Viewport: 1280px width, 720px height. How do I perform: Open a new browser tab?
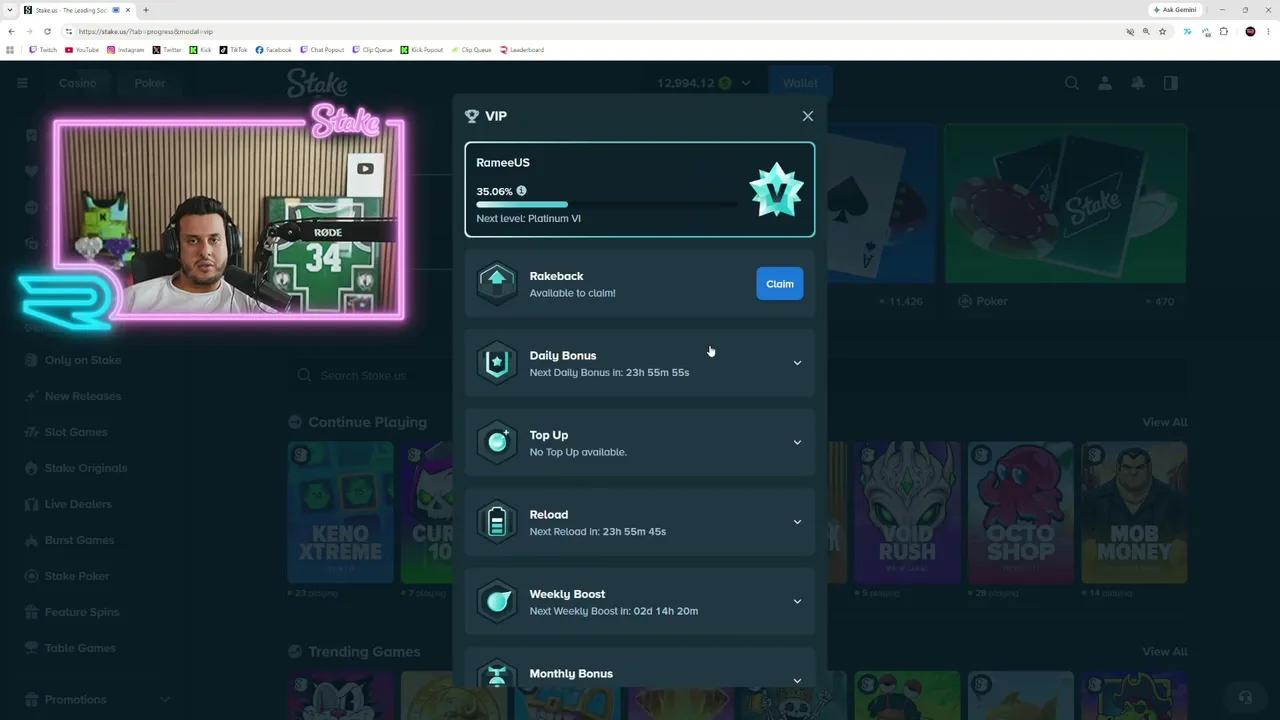click(x=146, y=10)
